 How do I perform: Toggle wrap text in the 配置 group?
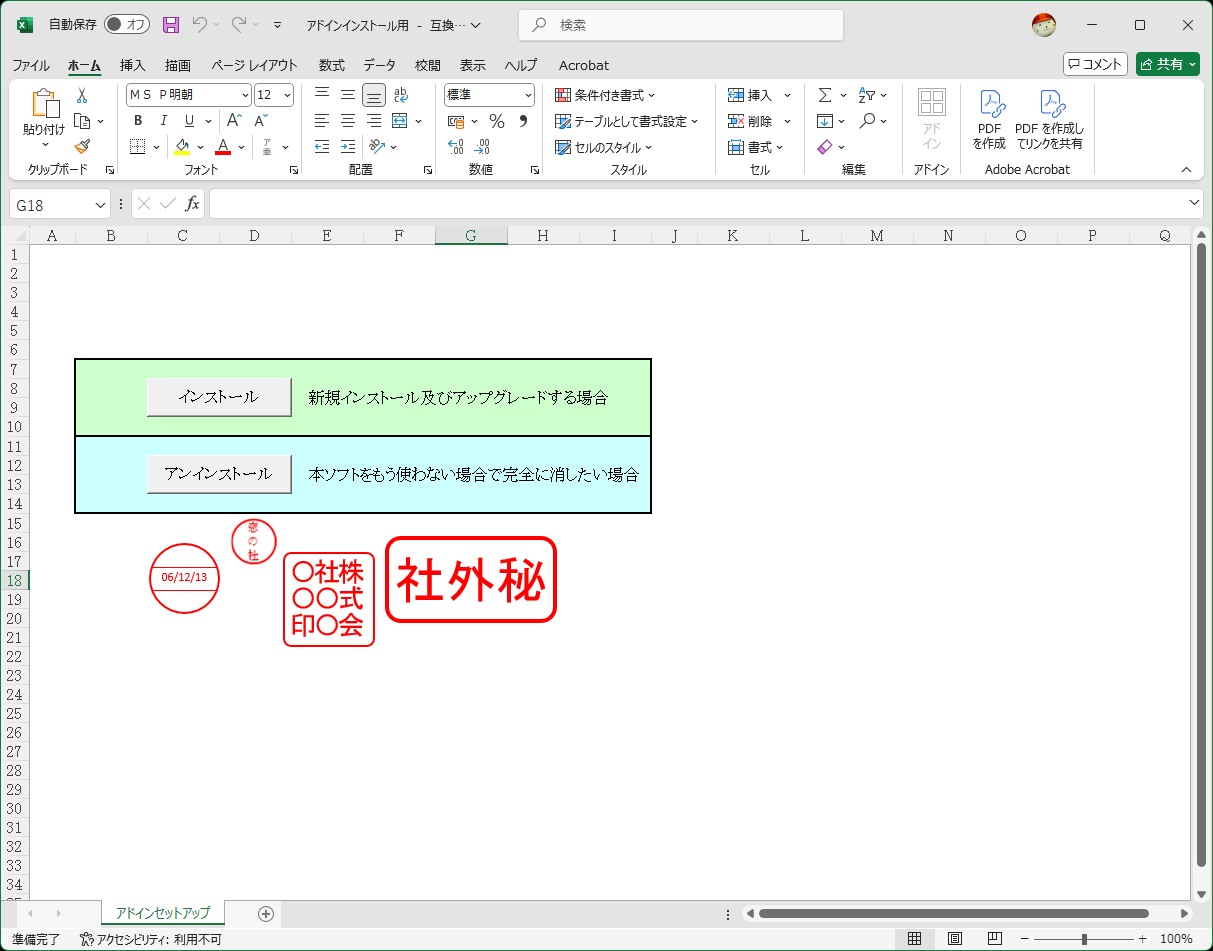pyautogui.click(x=402, y=94)
